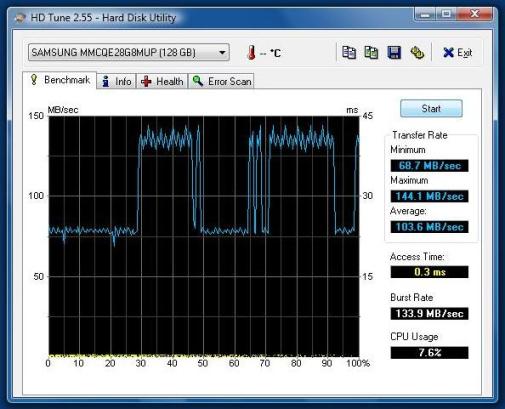Open the Info tab
This screenshot has height=409, width=505.
[116, 81]
